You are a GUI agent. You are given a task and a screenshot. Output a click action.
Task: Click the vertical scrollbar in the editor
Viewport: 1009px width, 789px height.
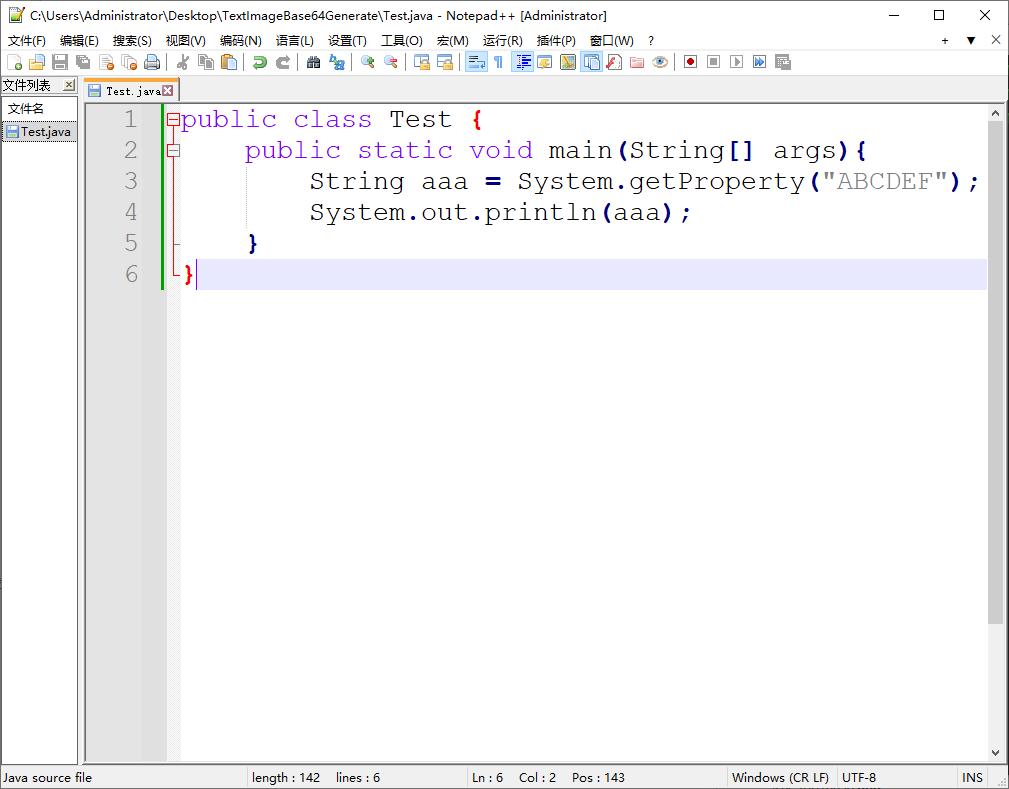995,400
